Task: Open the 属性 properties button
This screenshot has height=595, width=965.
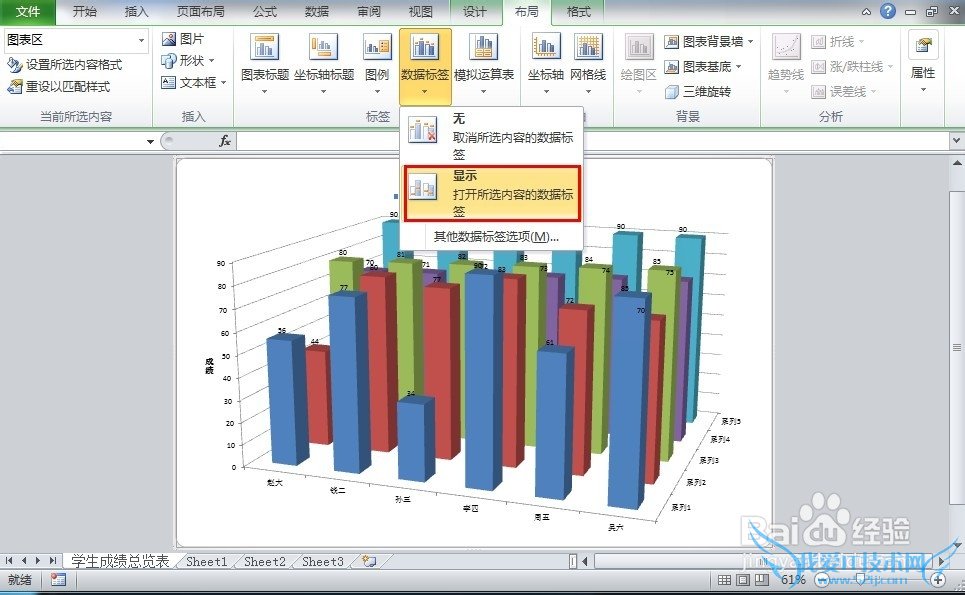Action: pos(923,62)
